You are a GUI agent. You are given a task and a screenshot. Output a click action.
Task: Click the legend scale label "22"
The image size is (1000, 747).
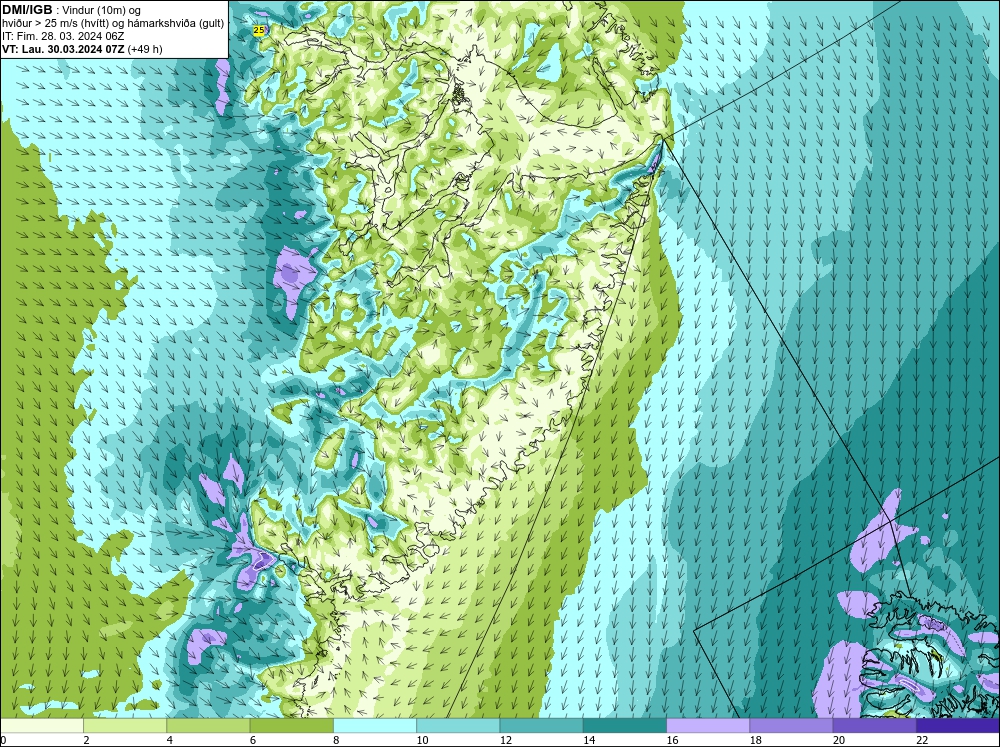[922, 740]
